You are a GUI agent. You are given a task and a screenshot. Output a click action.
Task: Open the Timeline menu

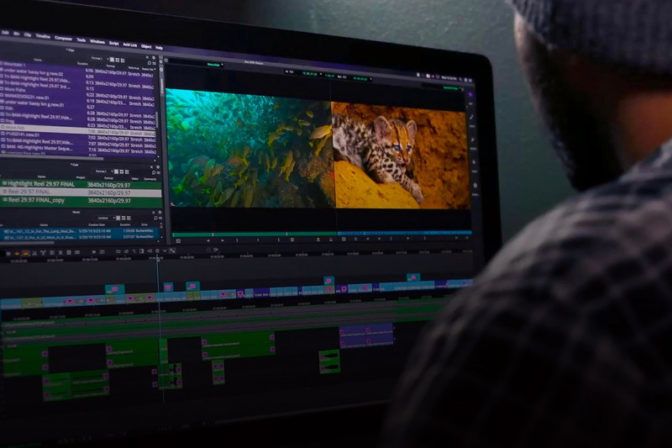pyautogui.click(x=43, y=36)
